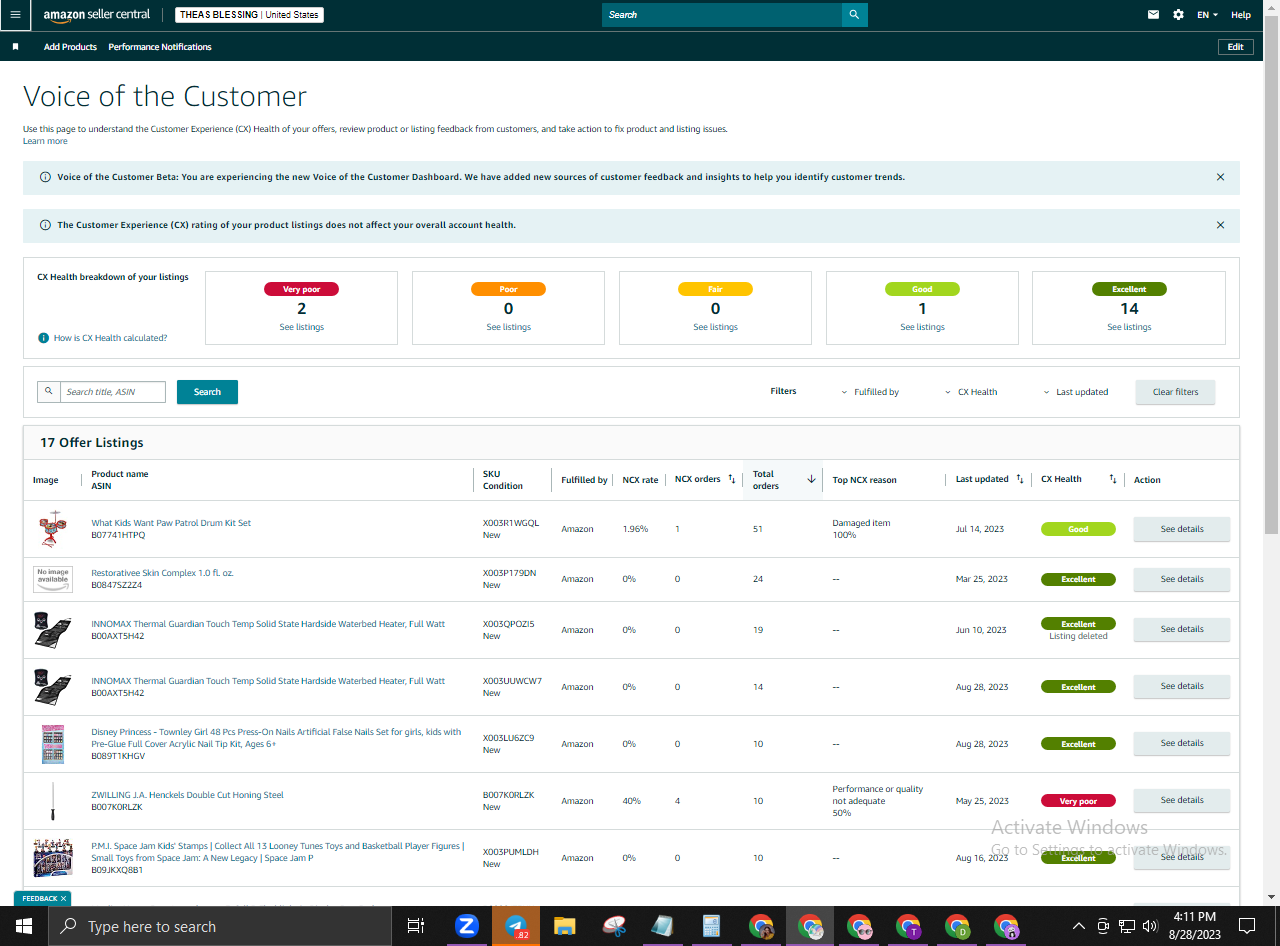Open the Windows Start menu
This screenshot has width=1280, height=946.
click(24, 926)
